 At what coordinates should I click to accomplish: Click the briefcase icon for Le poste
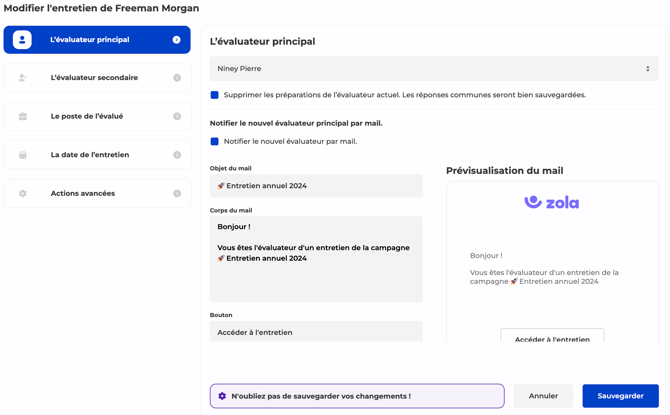[x=22, y=117]
